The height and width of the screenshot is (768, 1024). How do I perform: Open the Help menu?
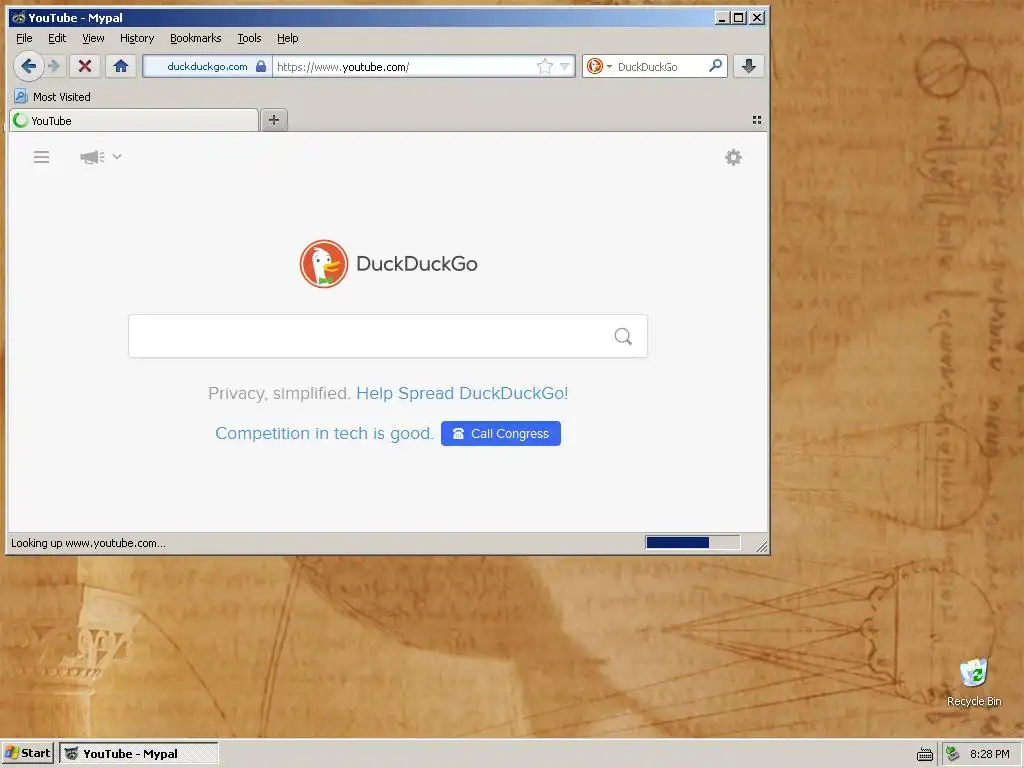point(288,39)
